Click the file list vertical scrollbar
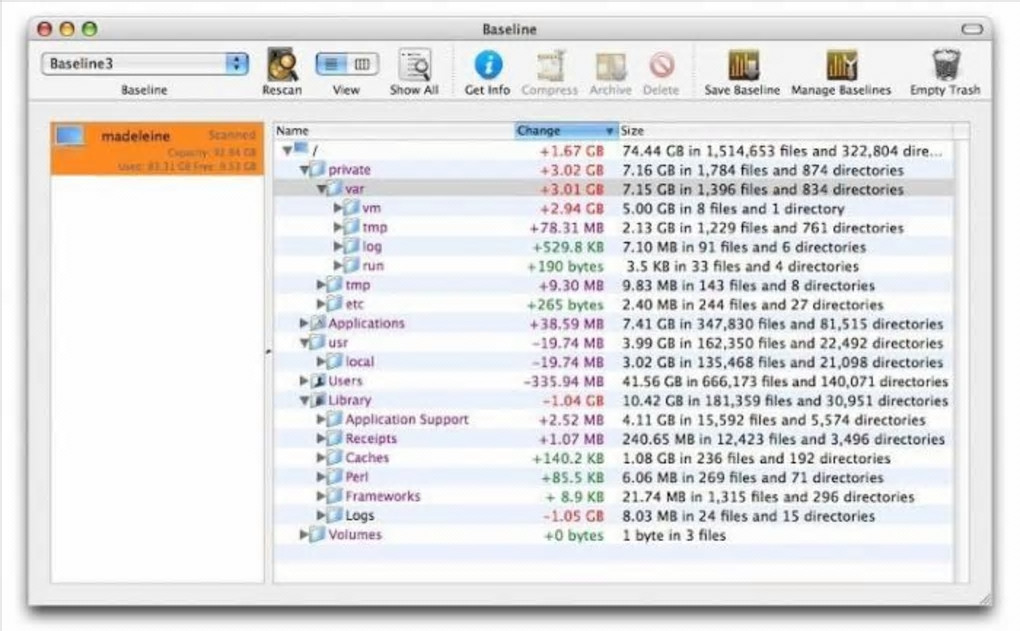This screenshot has width=1020, height=631. 961,360
